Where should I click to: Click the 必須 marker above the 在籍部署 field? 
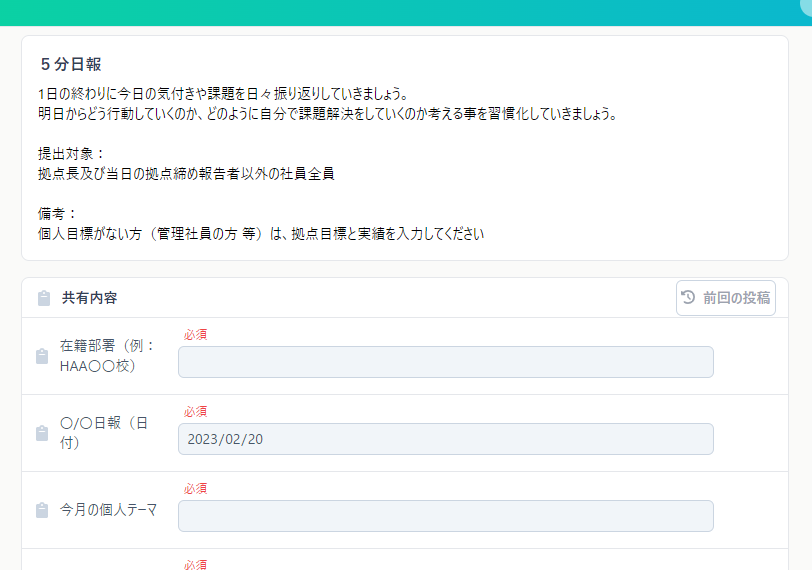pos(195,334)
